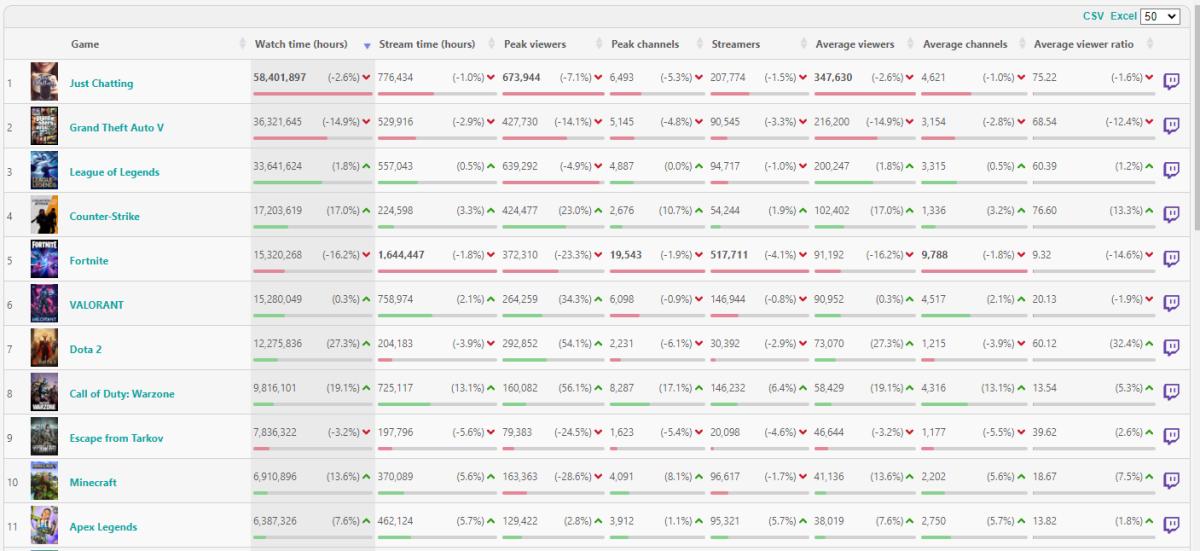1200x551 pixels.
Task: Open the Counter-Strike Twitch icon
Action: (1172, 215)
